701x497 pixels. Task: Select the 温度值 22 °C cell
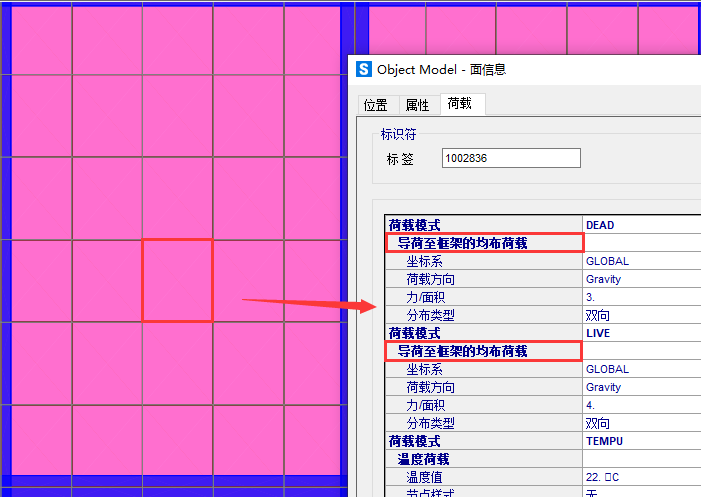click(640, 477)
